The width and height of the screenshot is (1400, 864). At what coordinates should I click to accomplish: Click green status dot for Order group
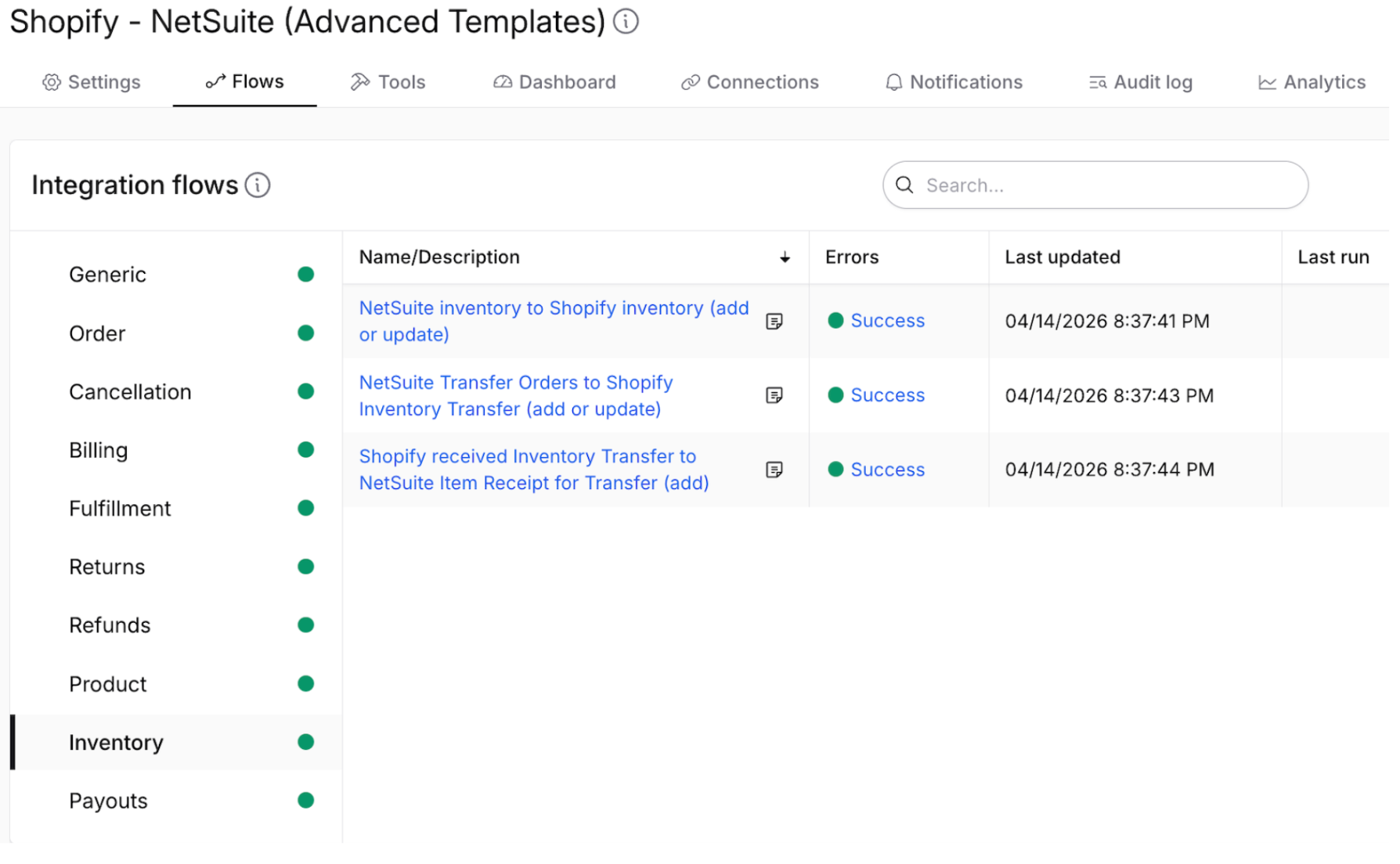click(x=306, y=333)
